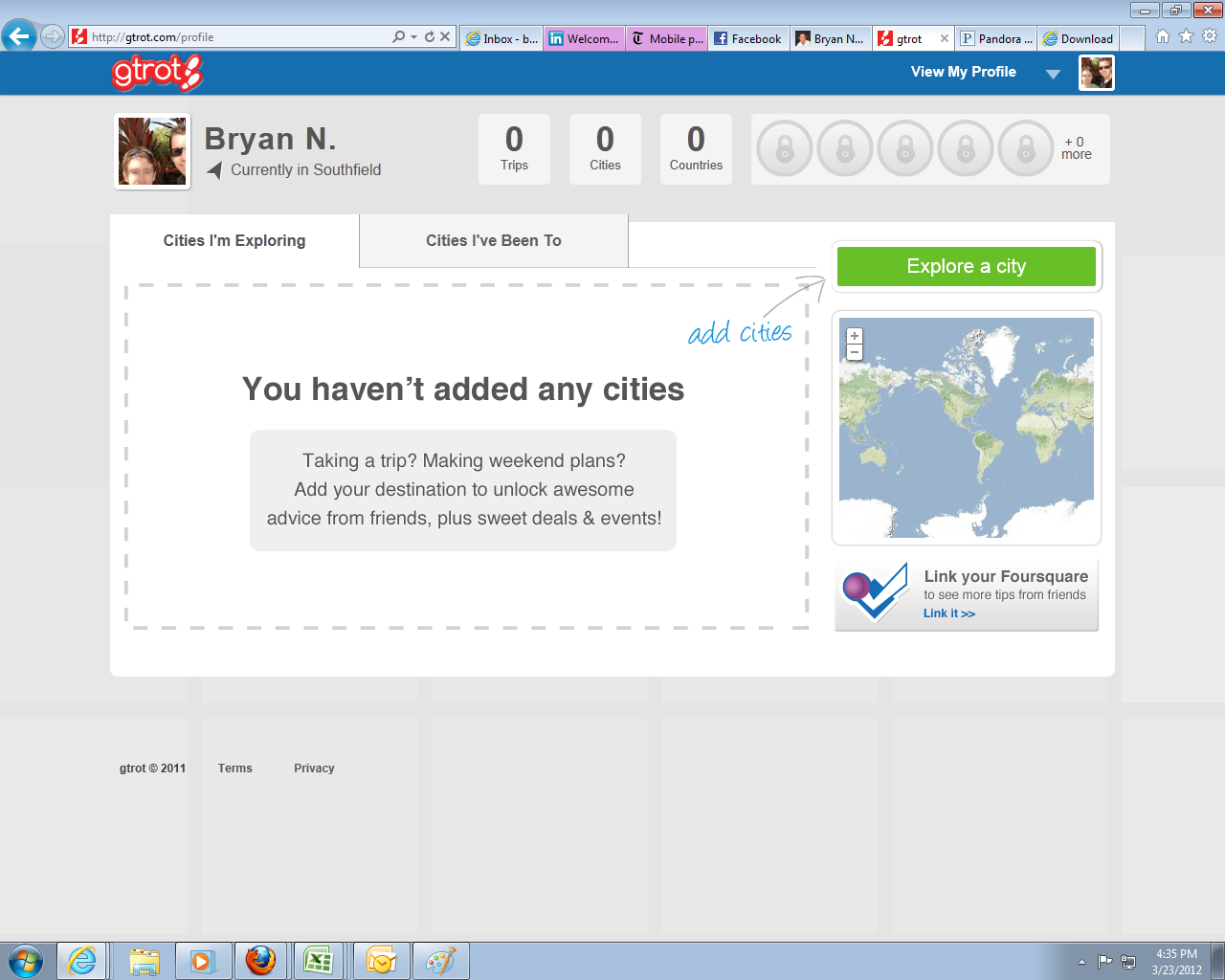This screenshot has height=980, width=1225.
Task: Click the browser back arrow button
Action: pyautogui.click(x=19, y=37)
